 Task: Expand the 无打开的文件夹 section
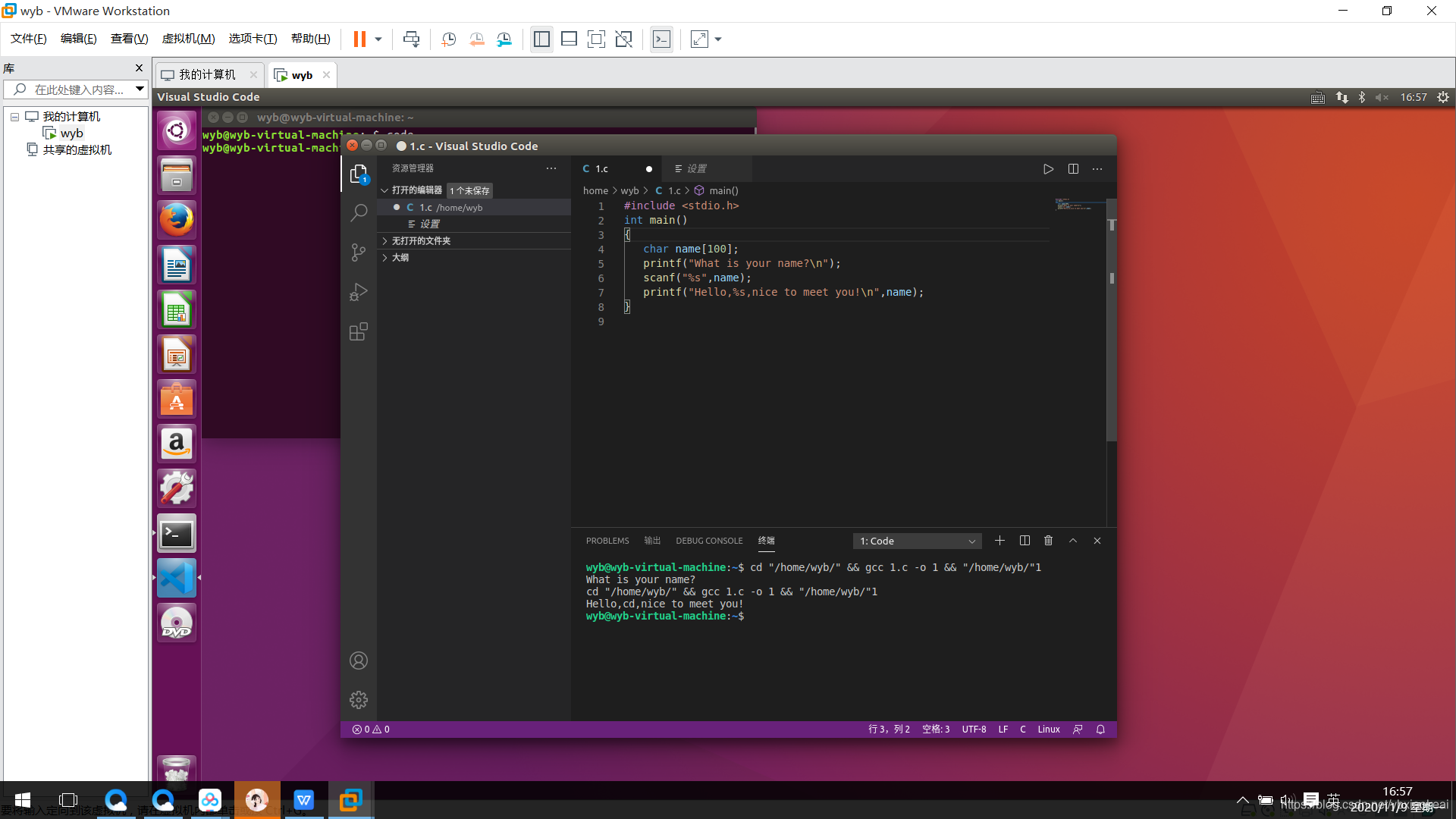click(x=421, y=241)
